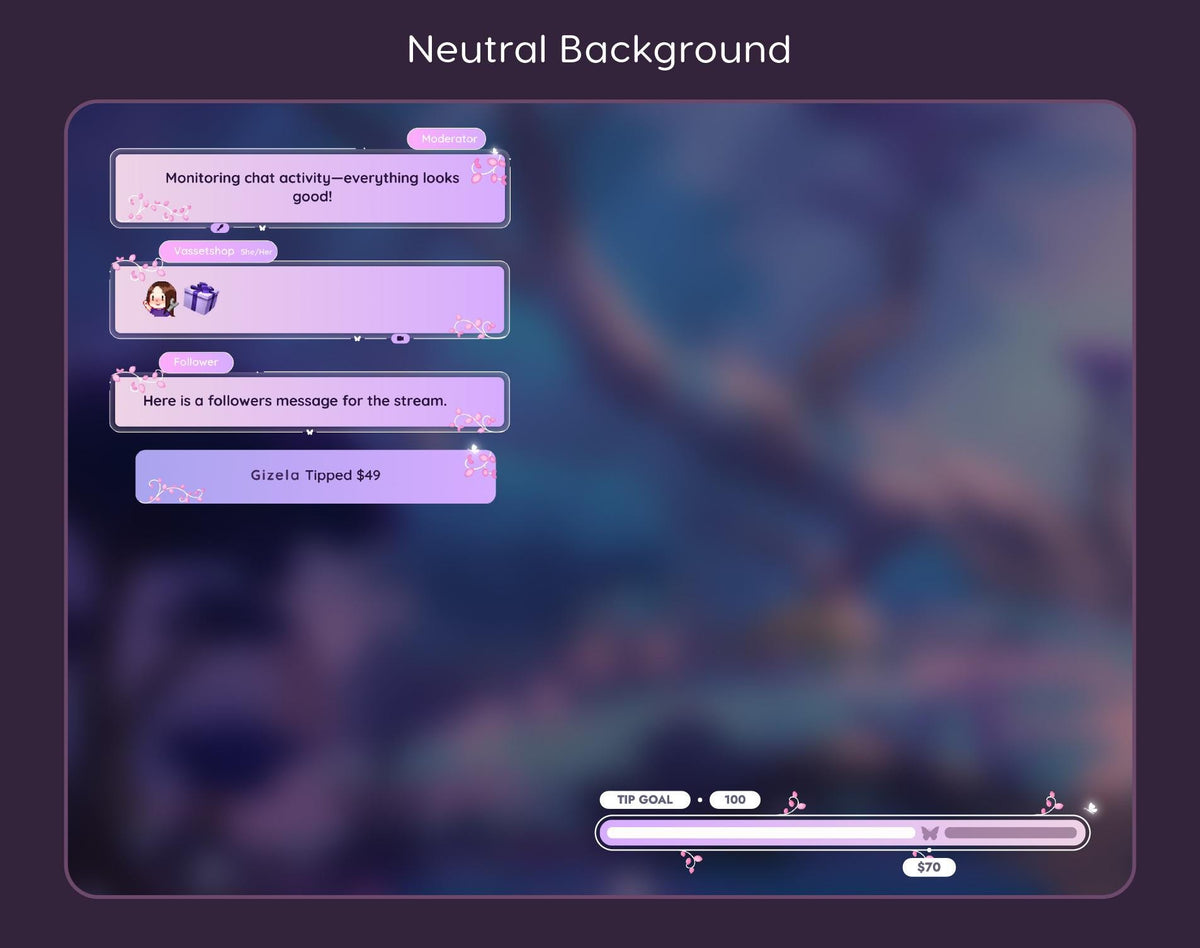This screenshot has width=1200, height=948.
Task: Click the 'Here is a followers message' text
Action: [x=295, y=401]
